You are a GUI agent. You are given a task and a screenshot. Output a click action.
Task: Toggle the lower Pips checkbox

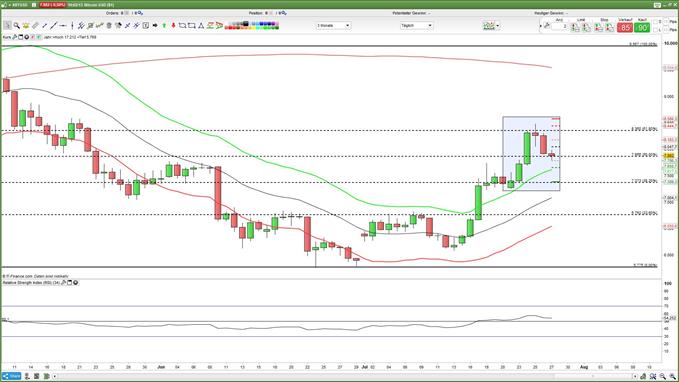[x=666, y=29]
